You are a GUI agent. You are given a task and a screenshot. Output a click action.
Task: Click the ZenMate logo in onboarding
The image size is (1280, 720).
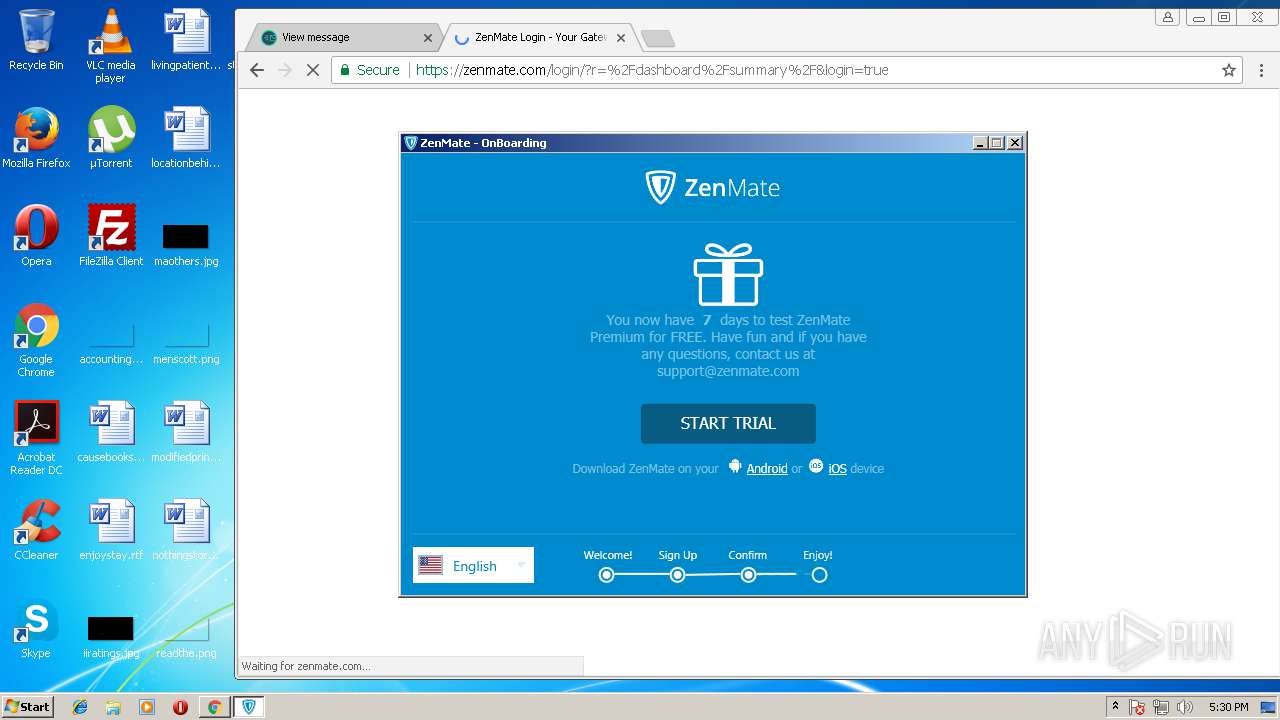pyautogui.click(x=712, y=187)
